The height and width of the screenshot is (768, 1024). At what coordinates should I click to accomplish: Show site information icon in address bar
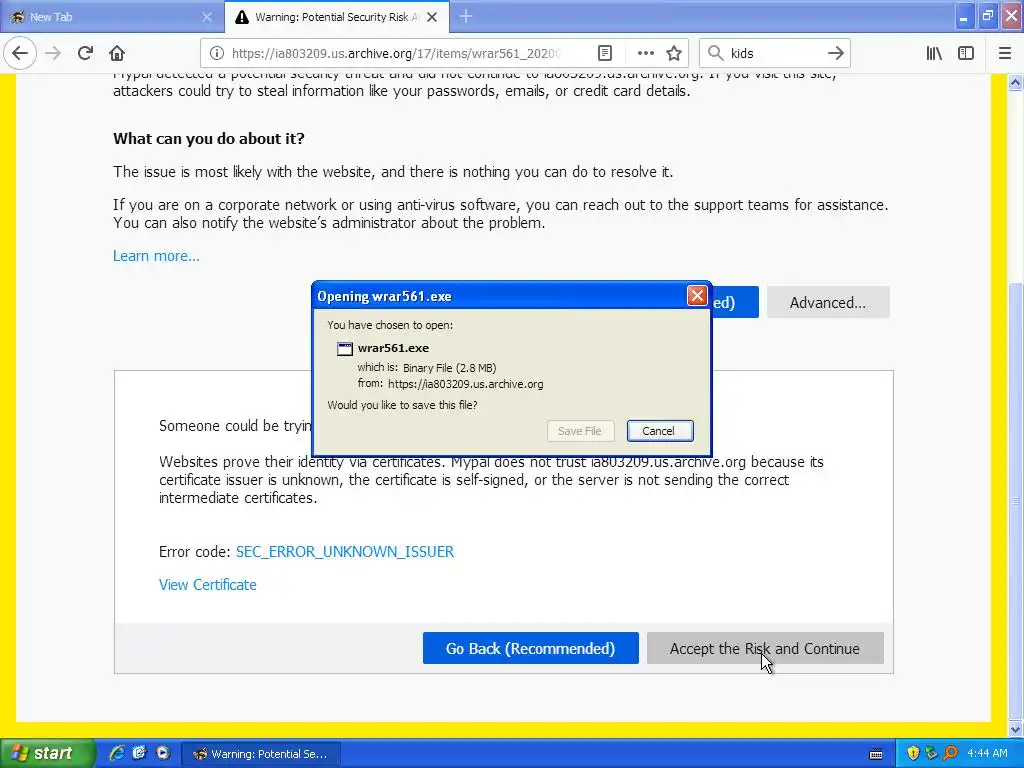[x=217, y=53]
